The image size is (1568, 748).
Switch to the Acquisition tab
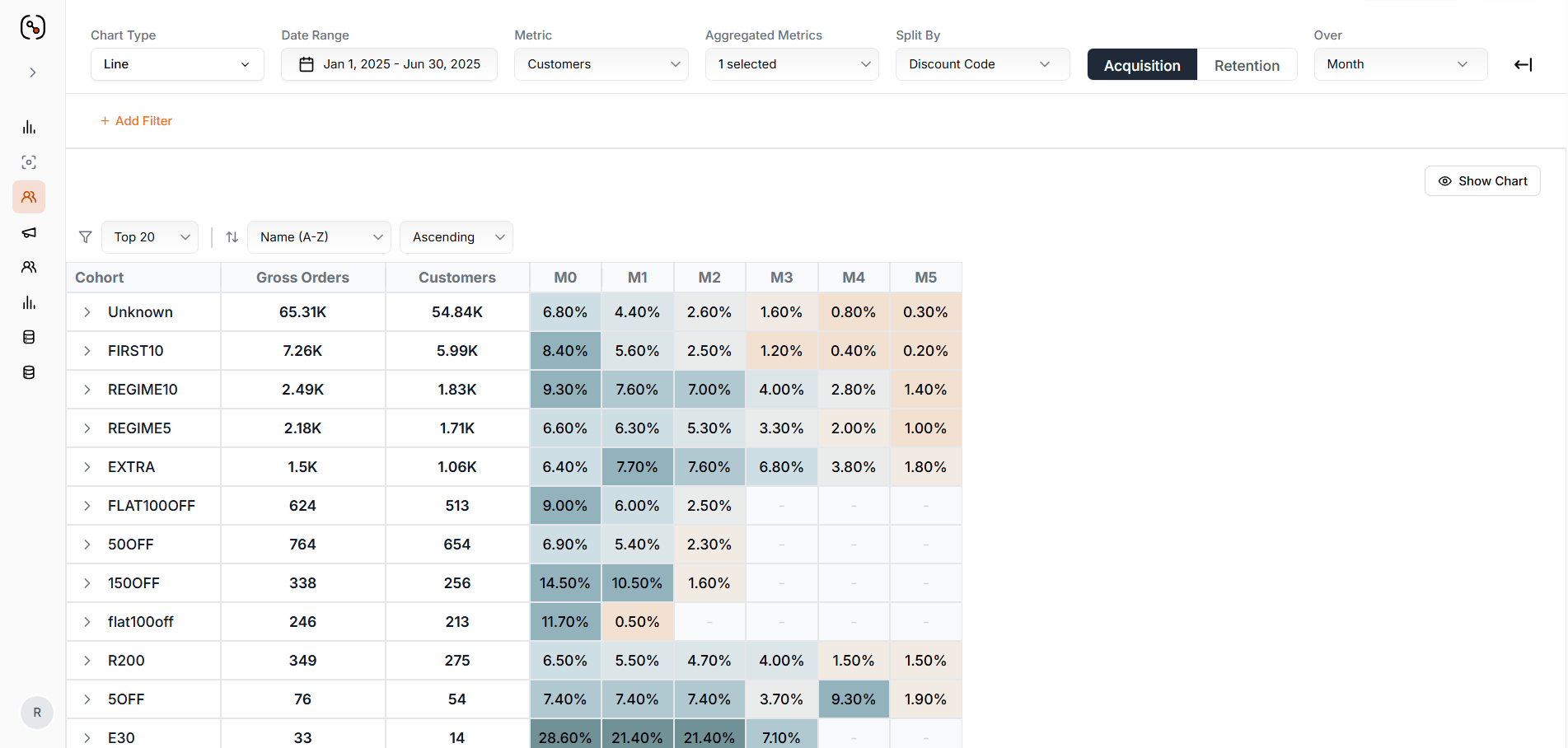(1142, 65)
